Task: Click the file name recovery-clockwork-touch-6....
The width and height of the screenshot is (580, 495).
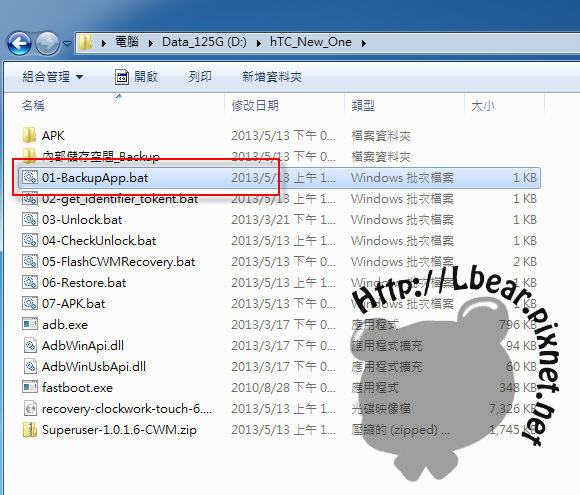Action: coord(127,409)
